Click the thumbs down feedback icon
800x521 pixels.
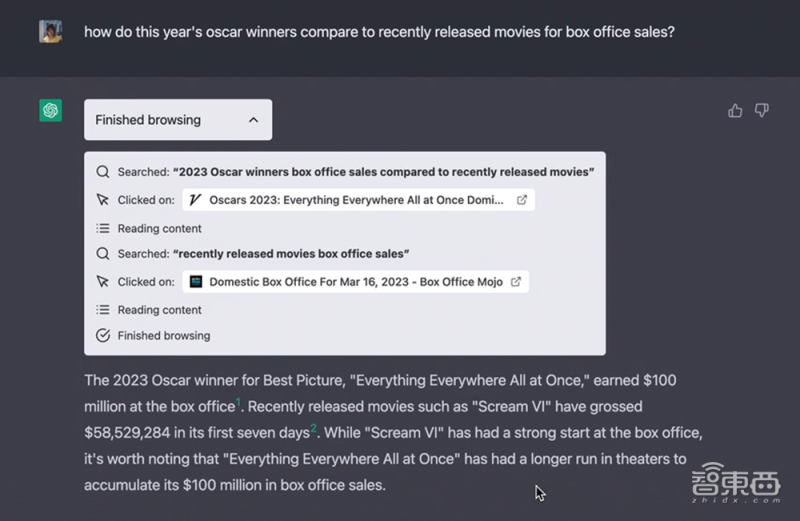coord(762,111)
